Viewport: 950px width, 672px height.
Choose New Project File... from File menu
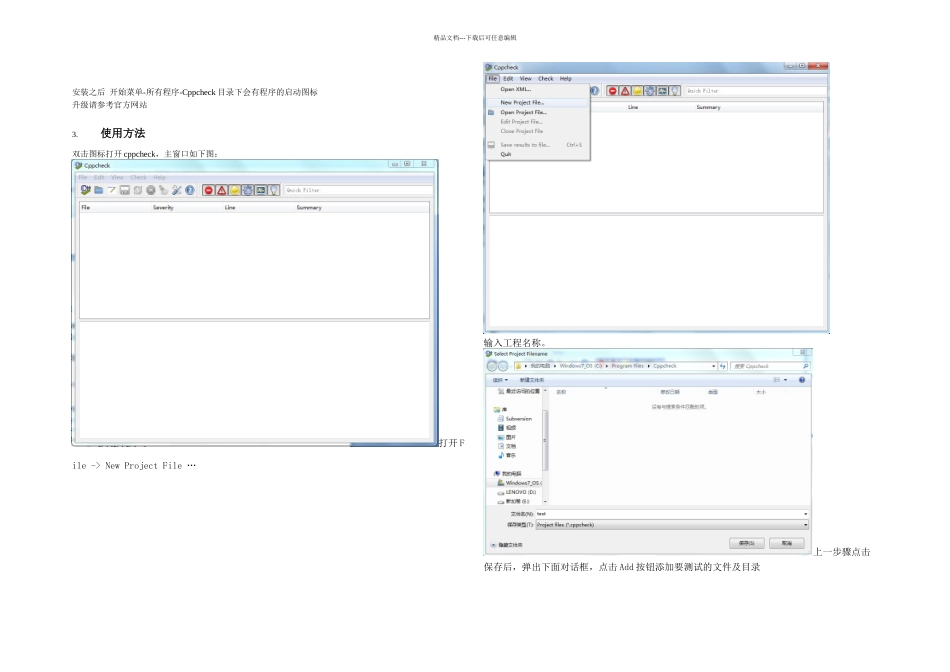pyautogui.click(x=537, y=103)
